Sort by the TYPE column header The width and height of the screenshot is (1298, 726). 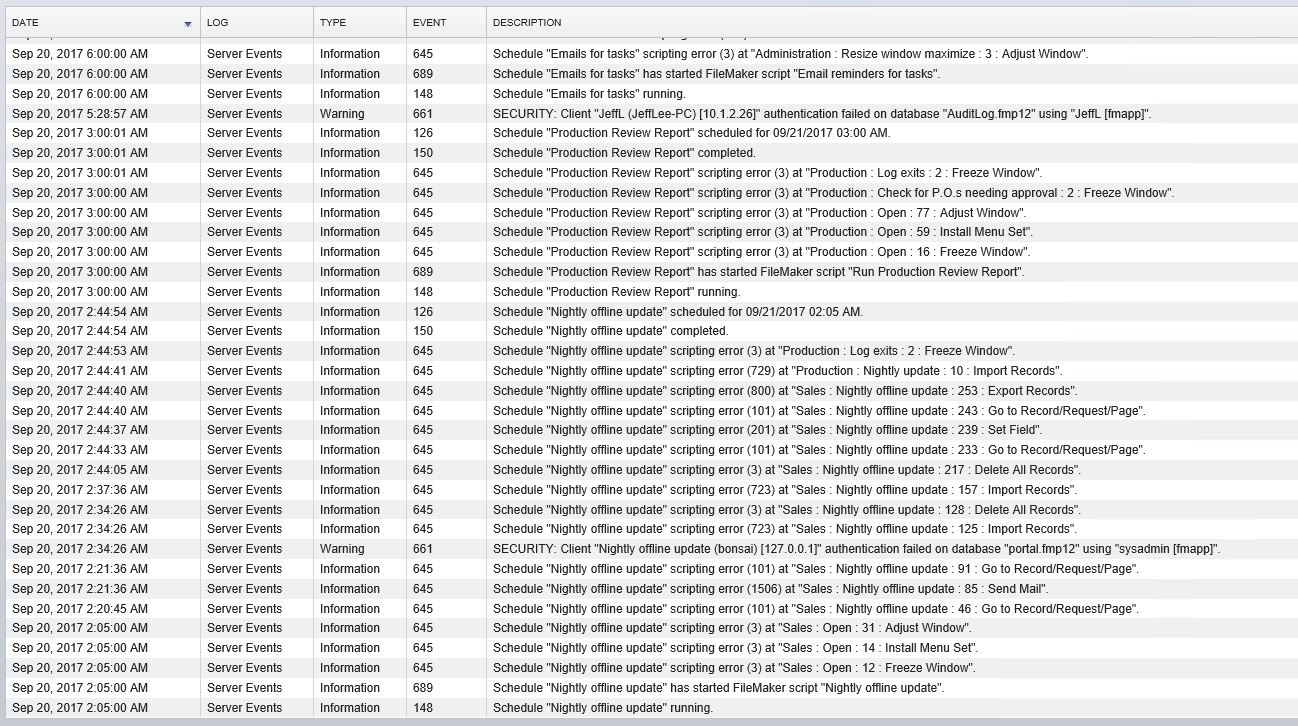point(332,23)
